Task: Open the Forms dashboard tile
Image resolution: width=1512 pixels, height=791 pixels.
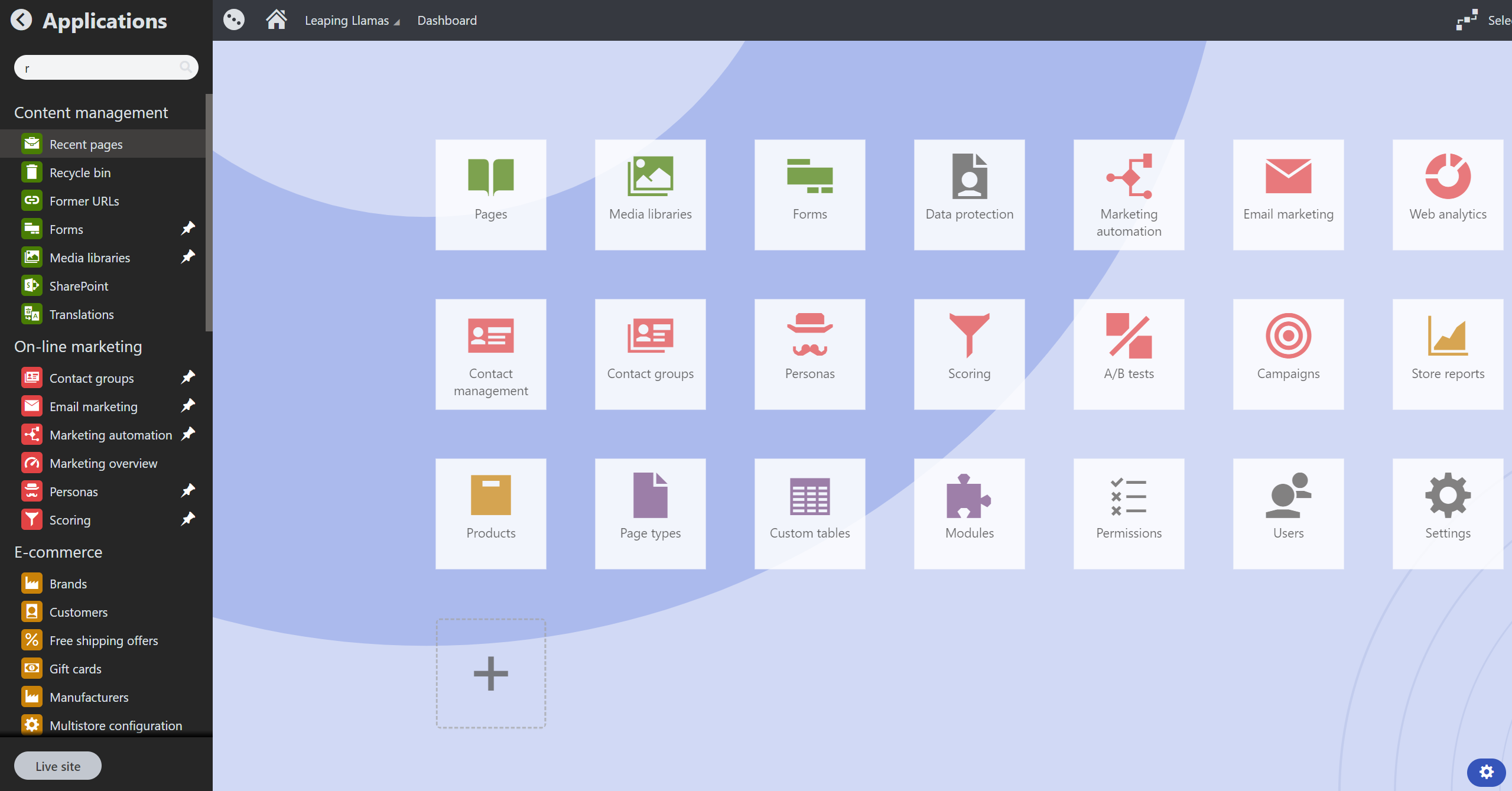Action: pyautogui.click(x=809, y=194)
